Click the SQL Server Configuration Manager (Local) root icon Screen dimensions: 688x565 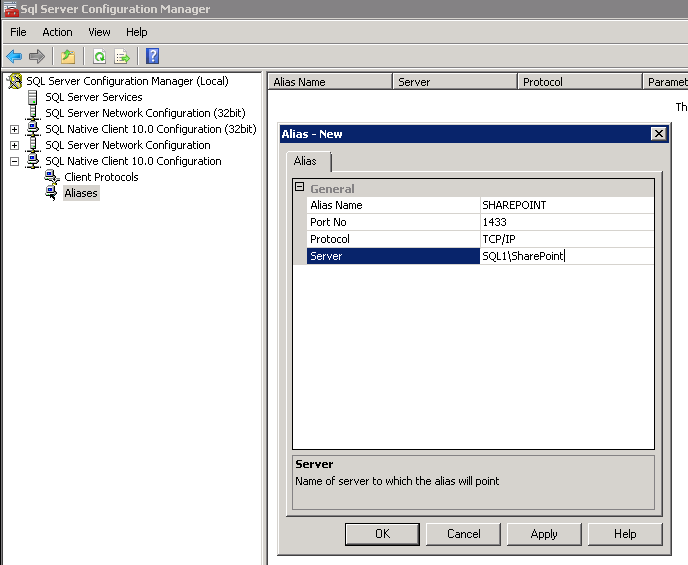point(15,81)
